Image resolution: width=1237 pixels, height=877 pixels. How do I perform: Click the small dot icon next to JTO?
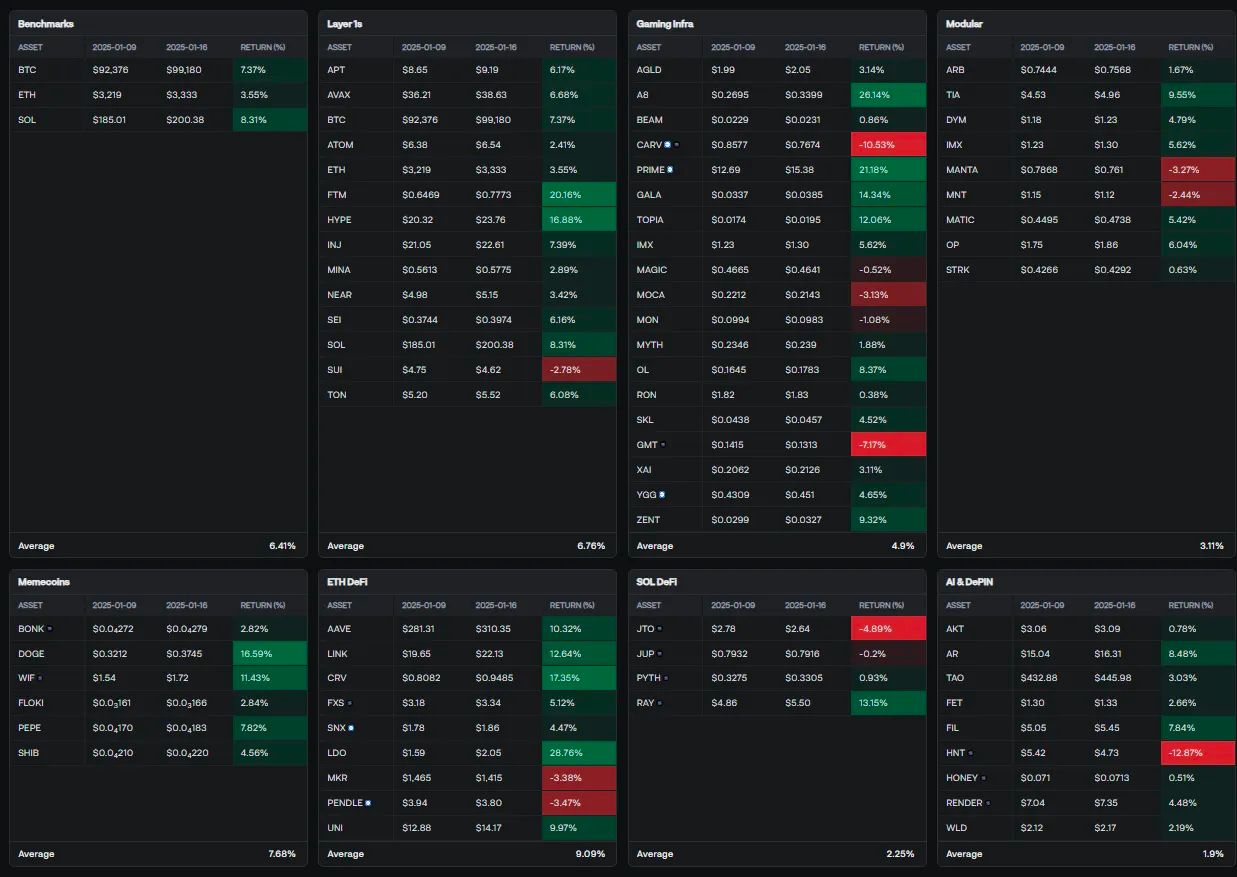(x=660, y=628)
